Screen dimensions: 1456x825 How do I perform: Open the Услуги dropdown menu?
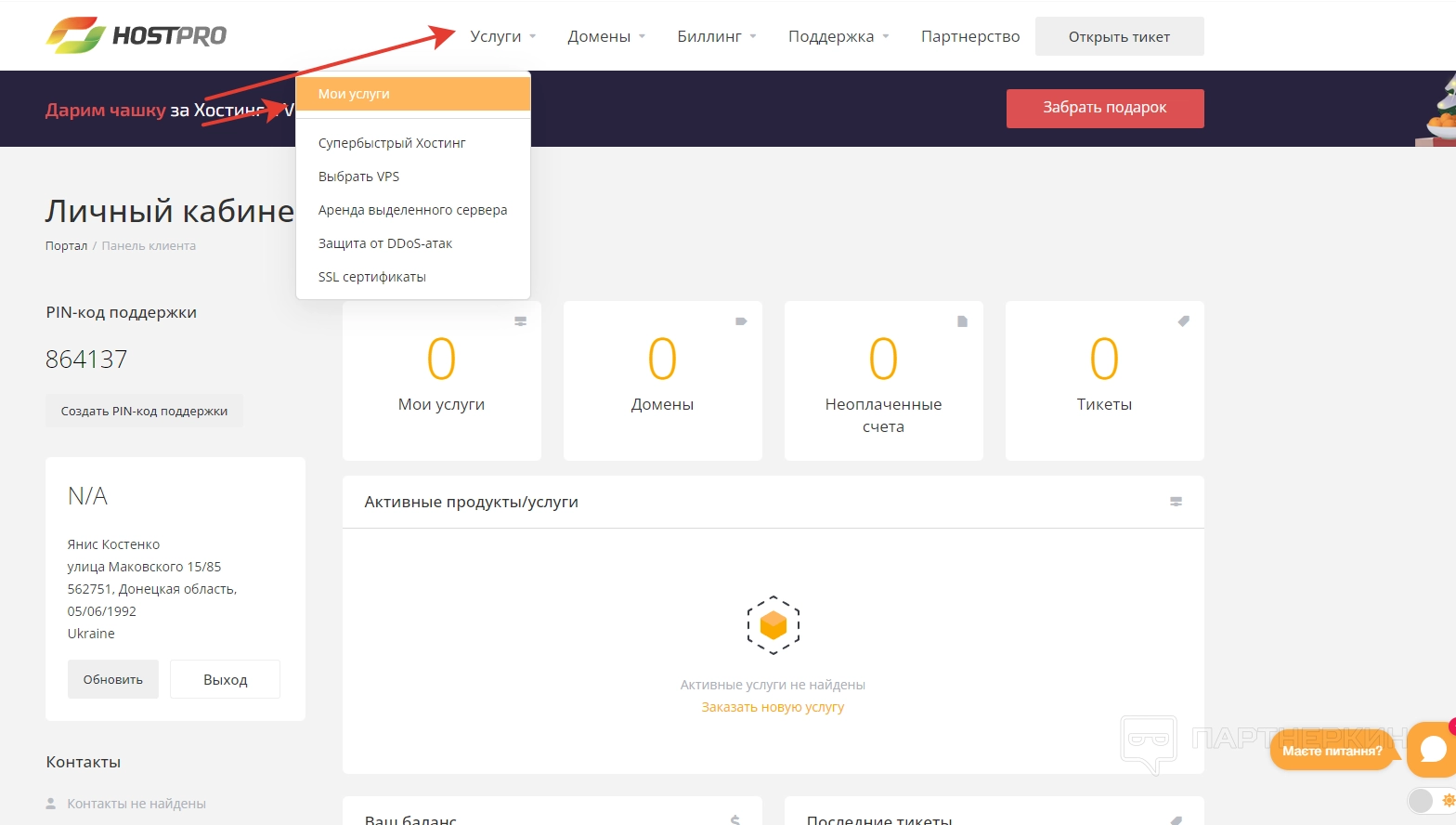(503, 36)
